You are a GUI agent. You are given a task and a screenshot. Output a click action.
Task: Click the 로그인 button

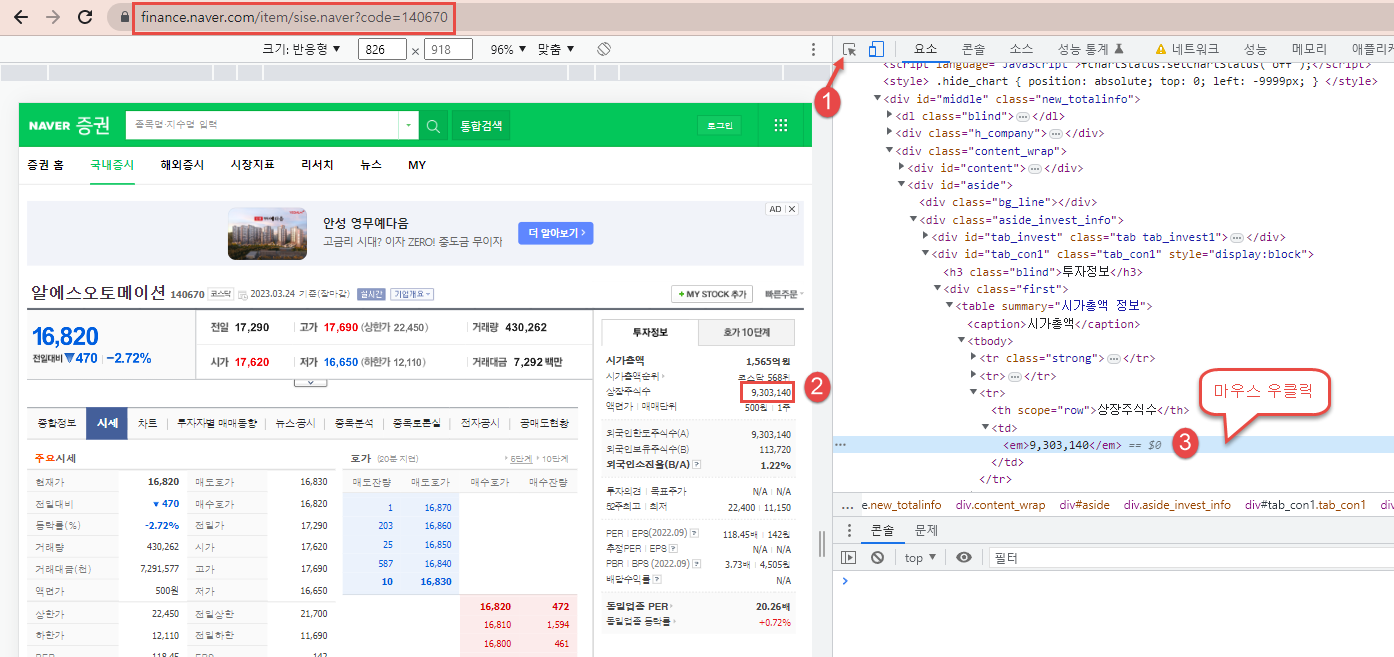tap(720, 125)
